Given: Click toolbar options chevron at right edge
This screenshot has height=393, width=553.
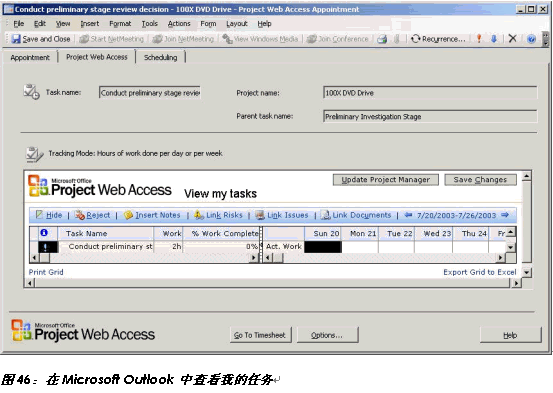Looking at the screenshot, I should (546, 39).
